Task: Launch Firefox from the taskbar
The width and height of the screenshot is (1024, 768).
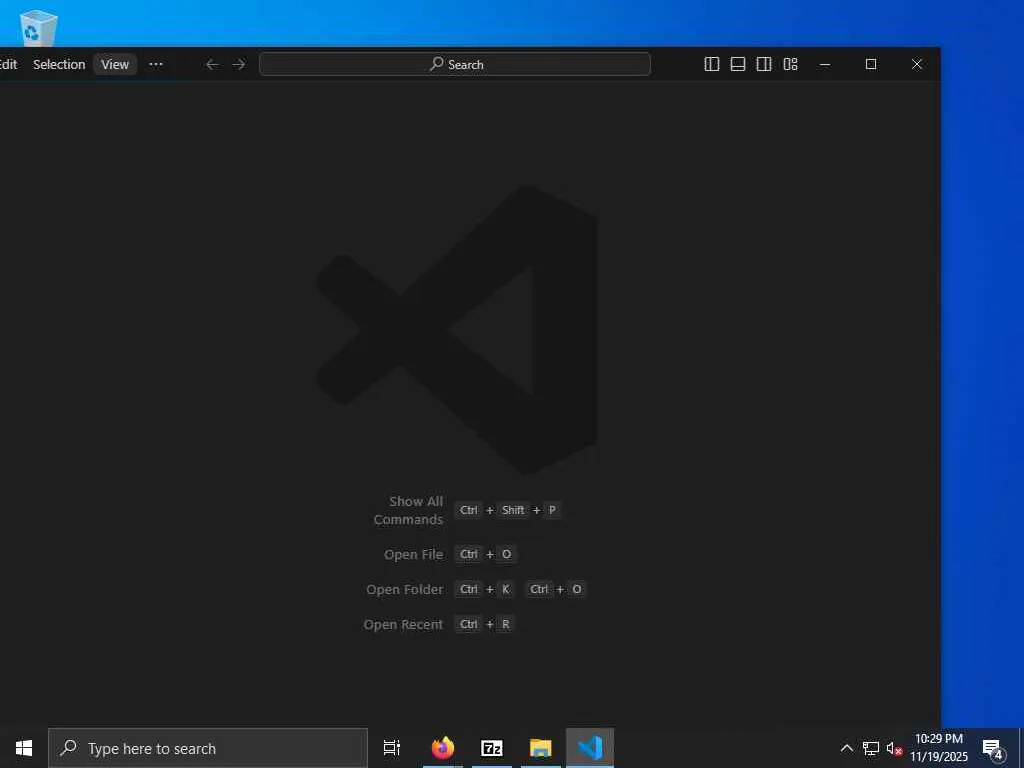Action: [x=443, y=748]
